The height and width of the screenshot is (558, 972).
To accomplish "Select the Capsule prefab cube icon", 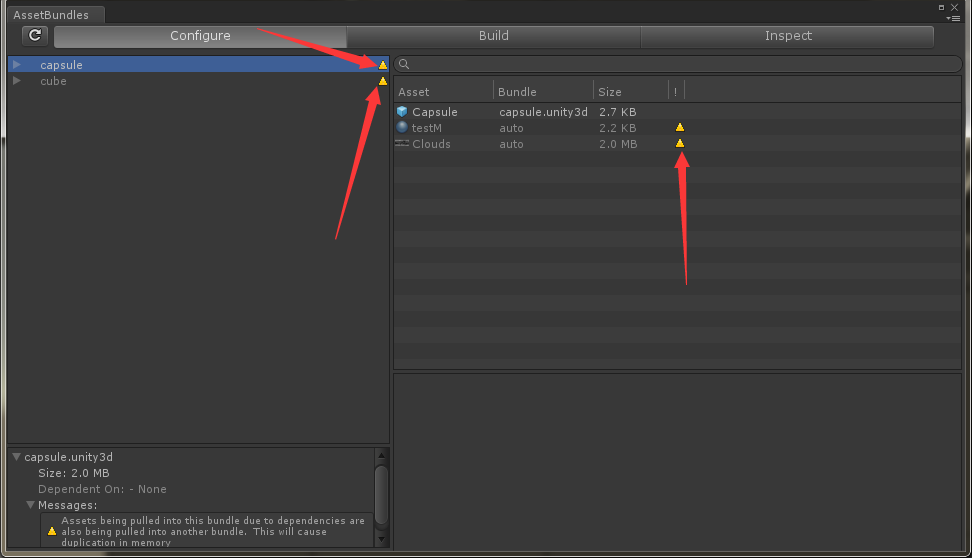I will (402, 112).
